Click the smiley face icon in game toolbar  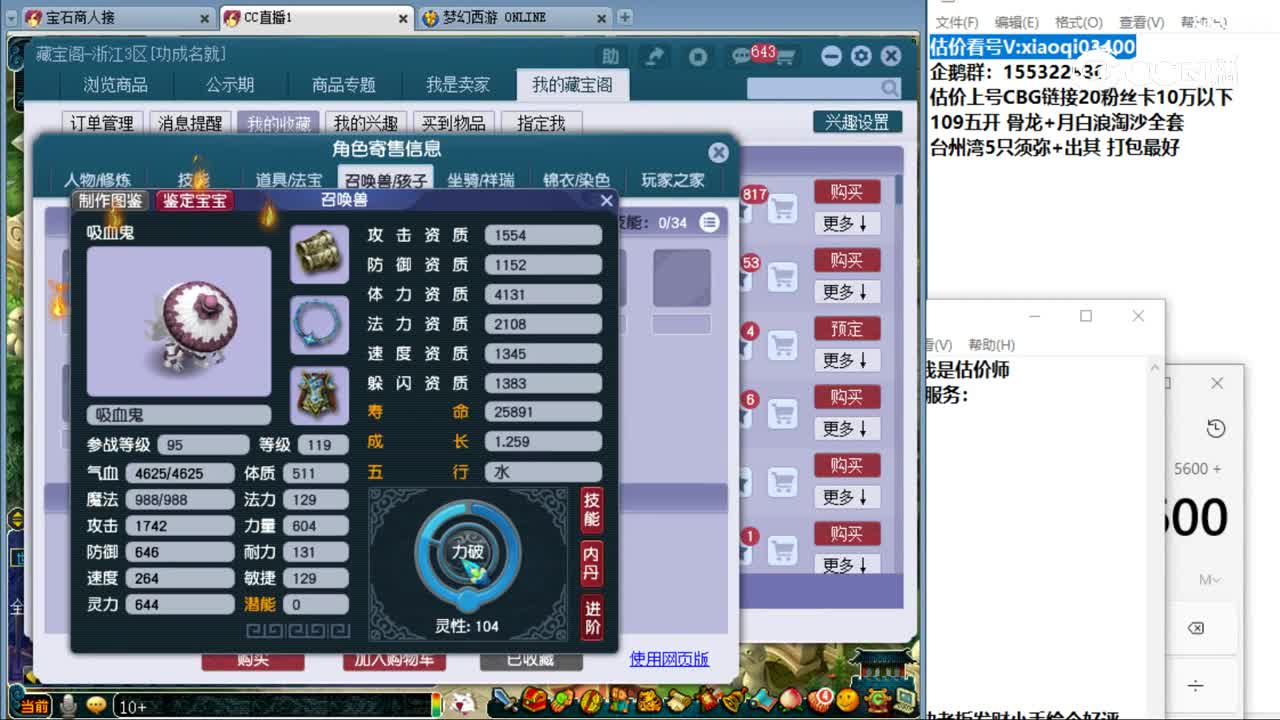pos(848,699)
